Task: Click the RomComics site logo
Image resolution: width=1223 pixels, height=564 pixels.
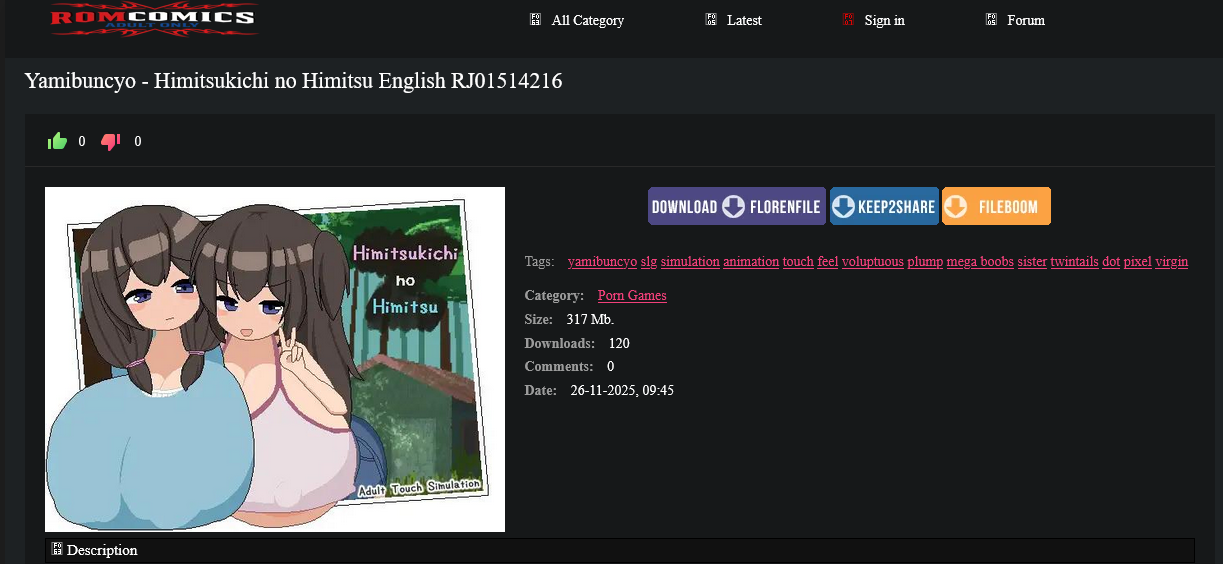Action: coord(154,20)
